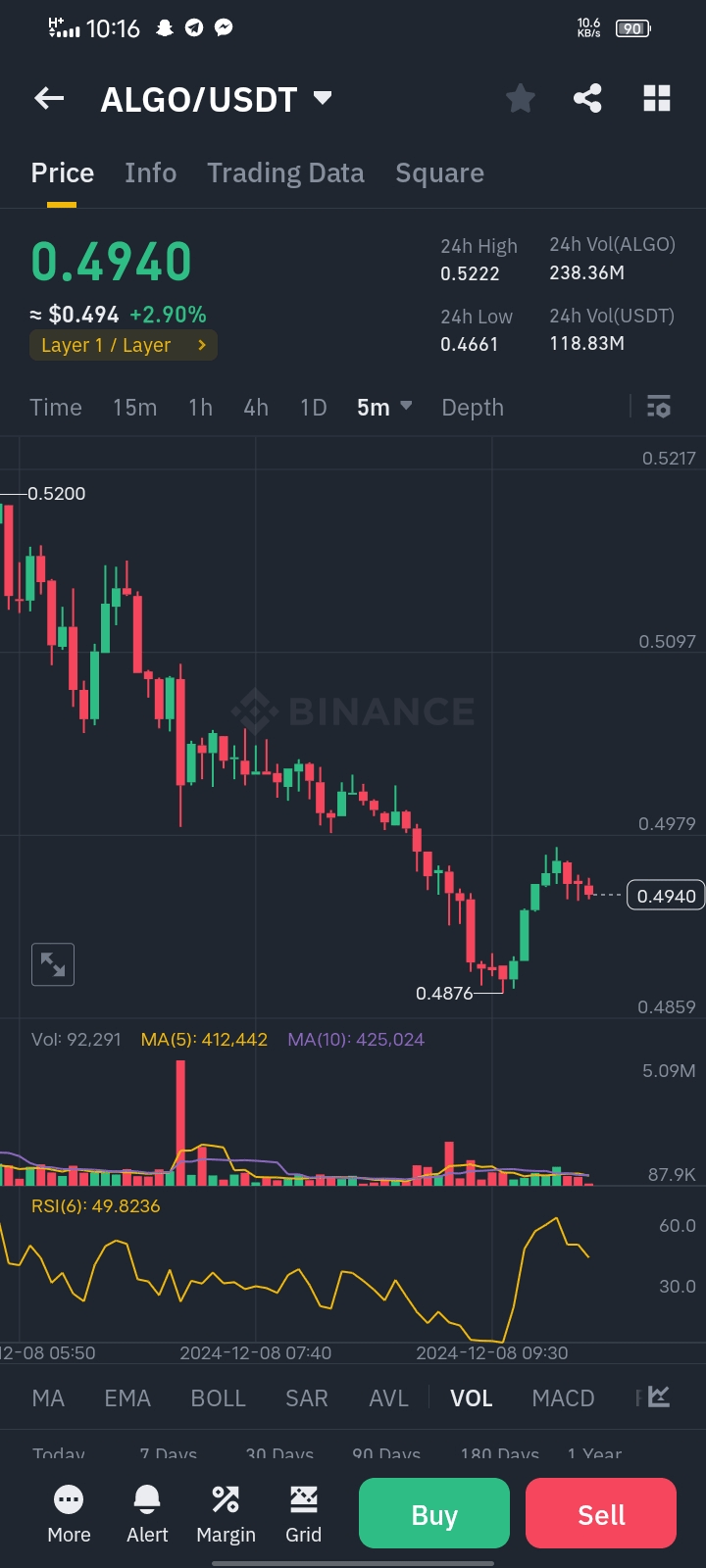The width and height of the screenshot is (706, 1568).
Task: Open the 5m timeframe dropdown
Action: pos(384,407)
